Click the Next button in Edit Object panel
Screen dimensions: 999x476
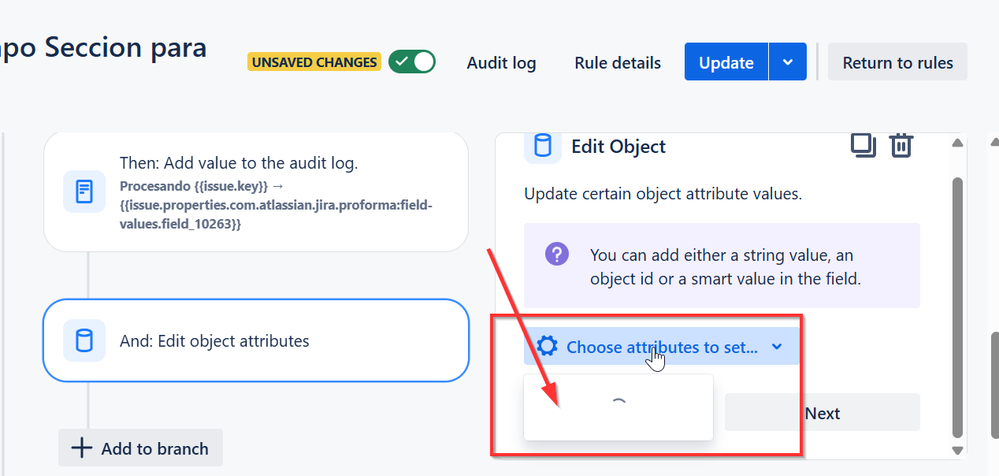point(823,413)
